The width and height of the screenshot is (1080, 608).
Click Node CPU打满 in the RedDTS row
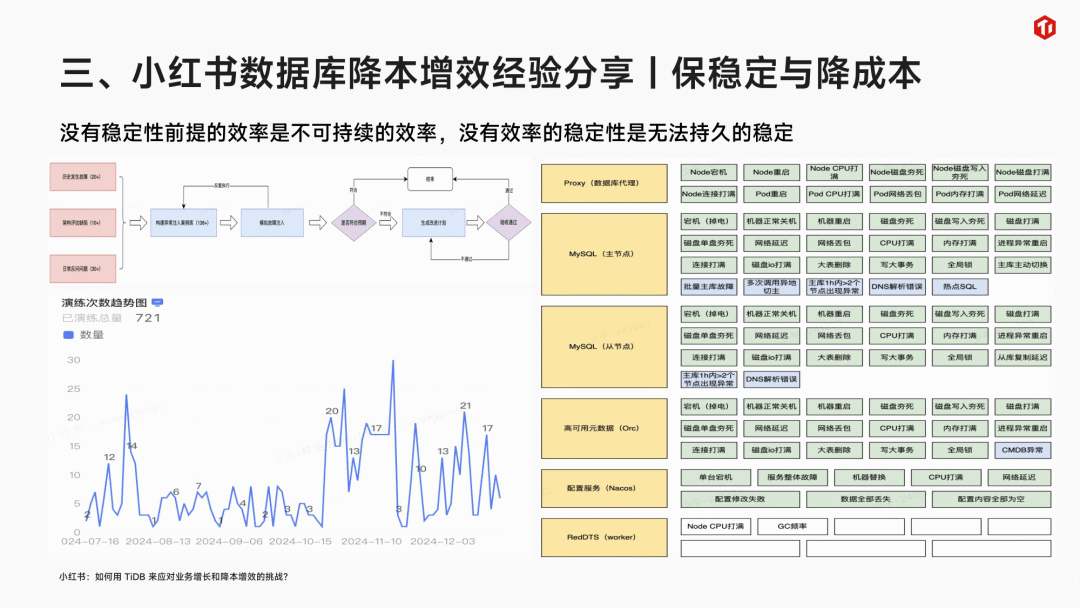(716, 526)
